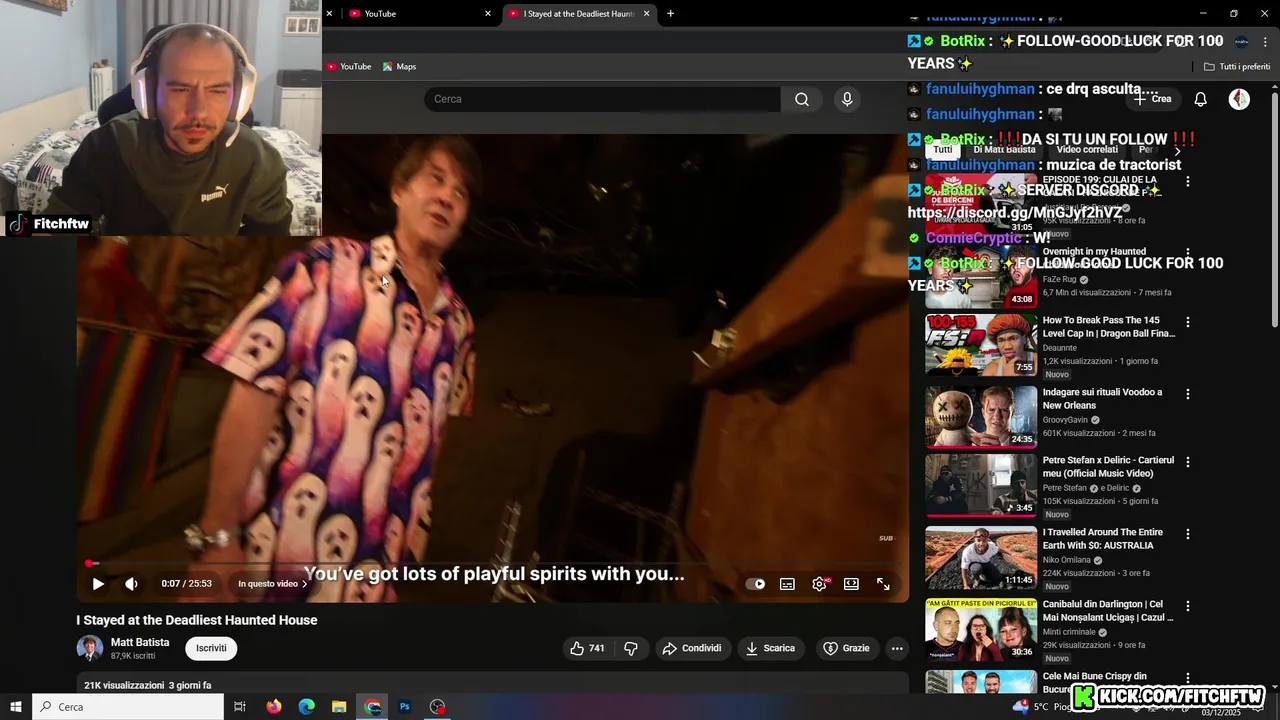Open the YouTube bookmark in bookmarks bar
1280x720 pixels.
pyautogui.click(x=349, y=66)
